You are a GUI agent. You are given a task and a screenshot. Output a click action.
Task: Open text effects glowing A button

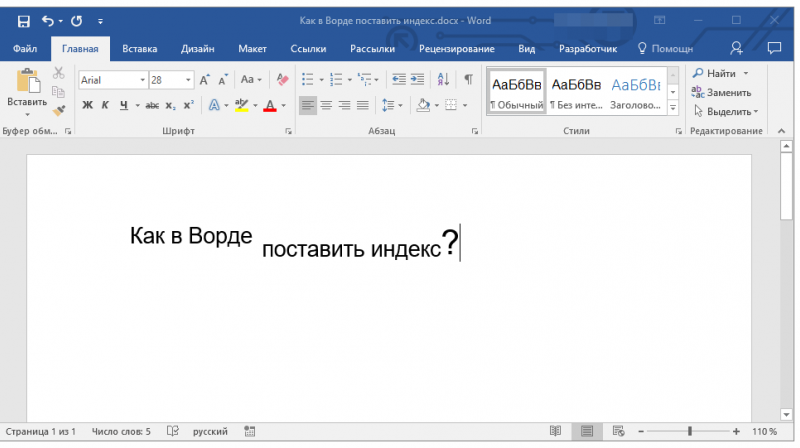[x=214, y=105]
